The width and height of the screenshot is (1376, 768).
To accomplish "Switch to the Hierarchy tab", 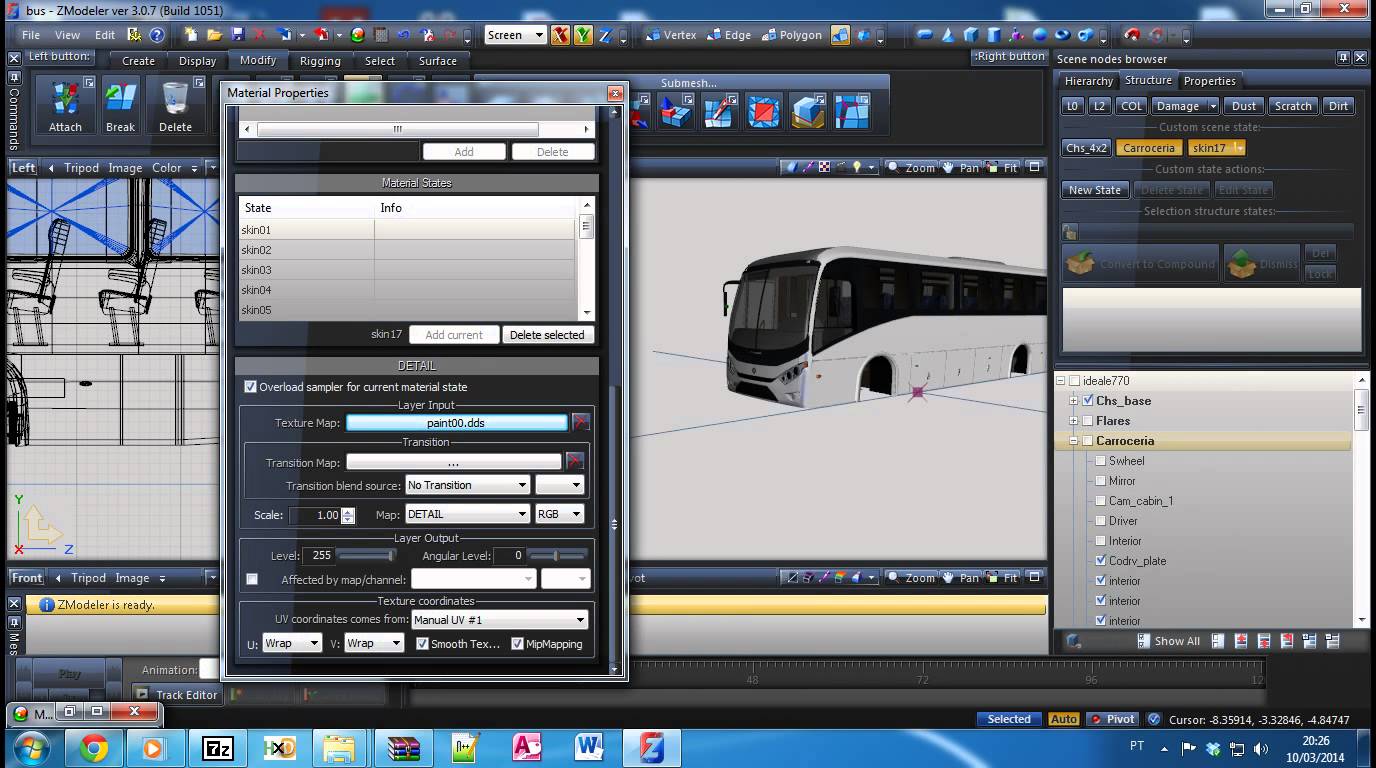I will [x=1089, y=81].
